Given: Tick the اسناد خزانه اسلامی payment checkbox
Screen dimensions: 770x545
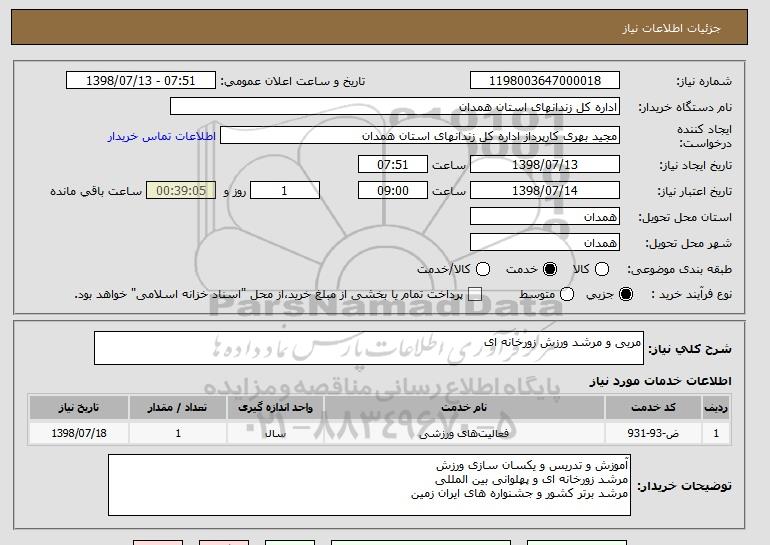Looking at the screenshot, I should click(x=475, y=295).
